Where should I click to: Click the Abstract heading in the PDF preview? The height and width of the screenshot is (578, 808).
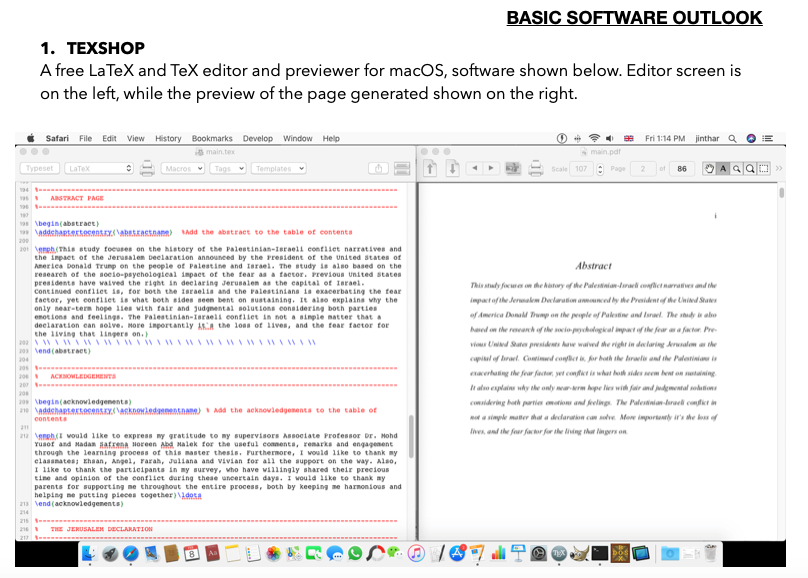click(593, 266)
